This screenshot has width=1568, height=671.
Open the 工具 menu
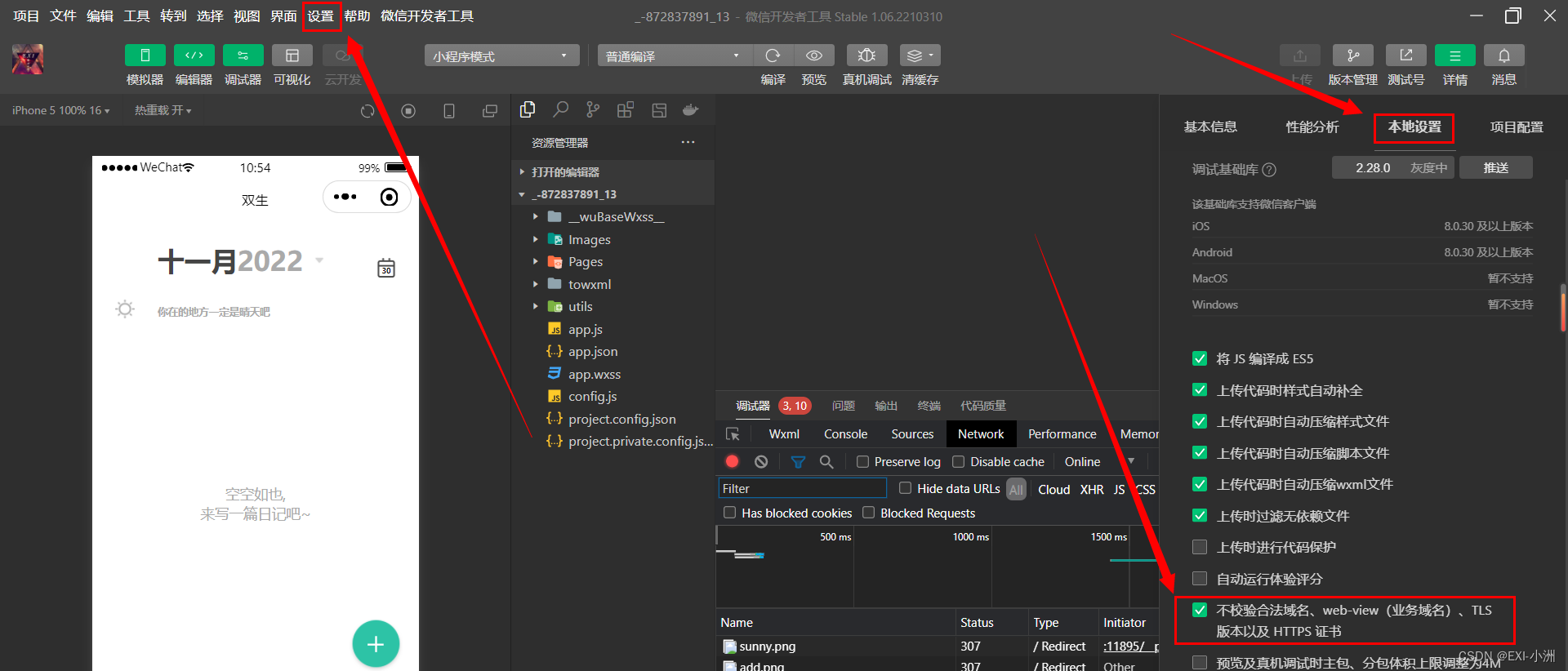tap(136, 16)
